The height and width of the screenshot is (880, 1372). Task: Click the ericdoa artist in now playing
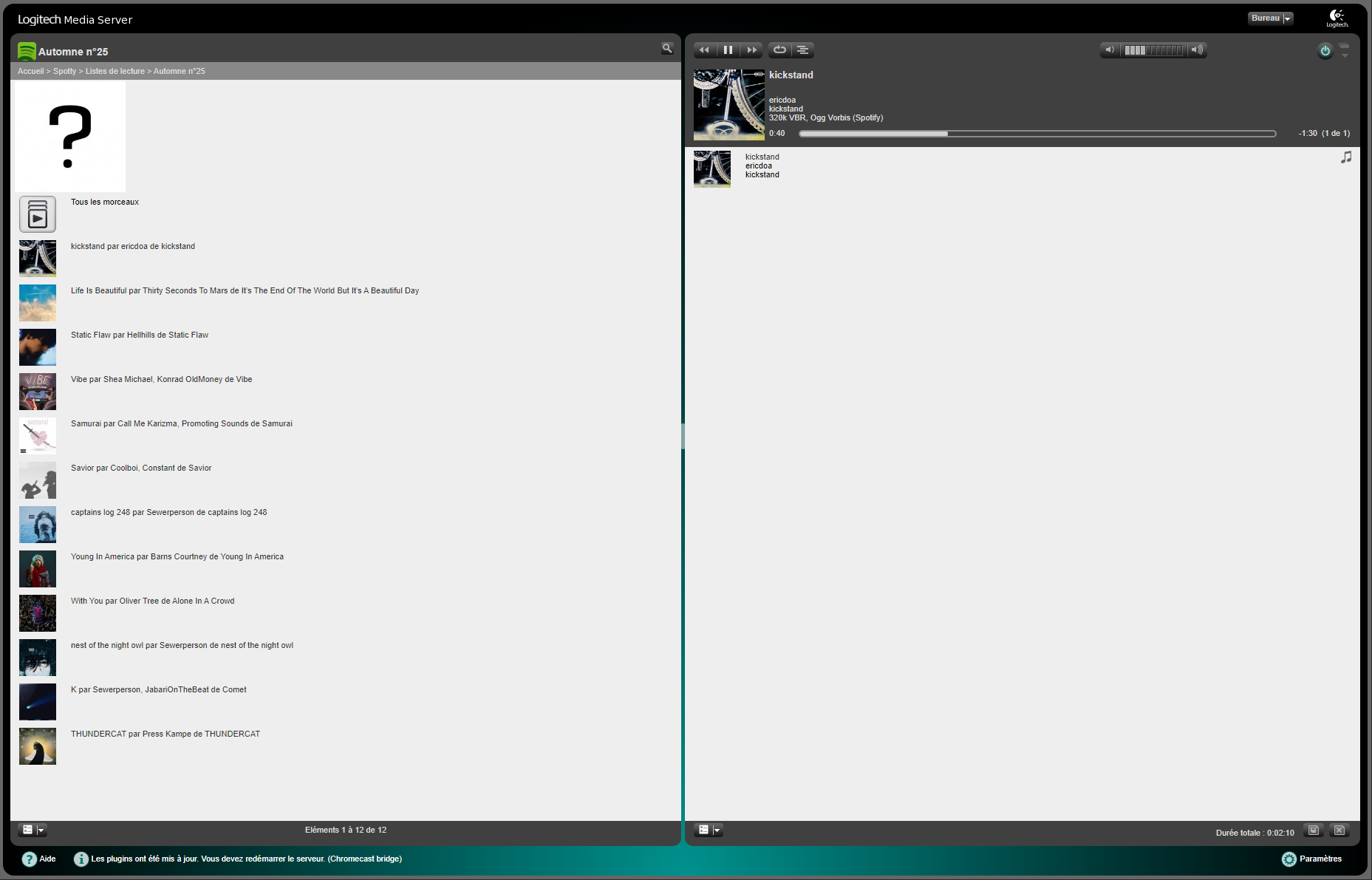[x=782, y=100]
